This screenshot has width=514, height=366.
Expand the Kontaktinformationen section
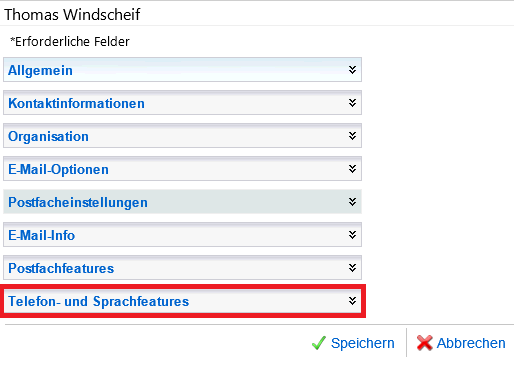point(182,103)
